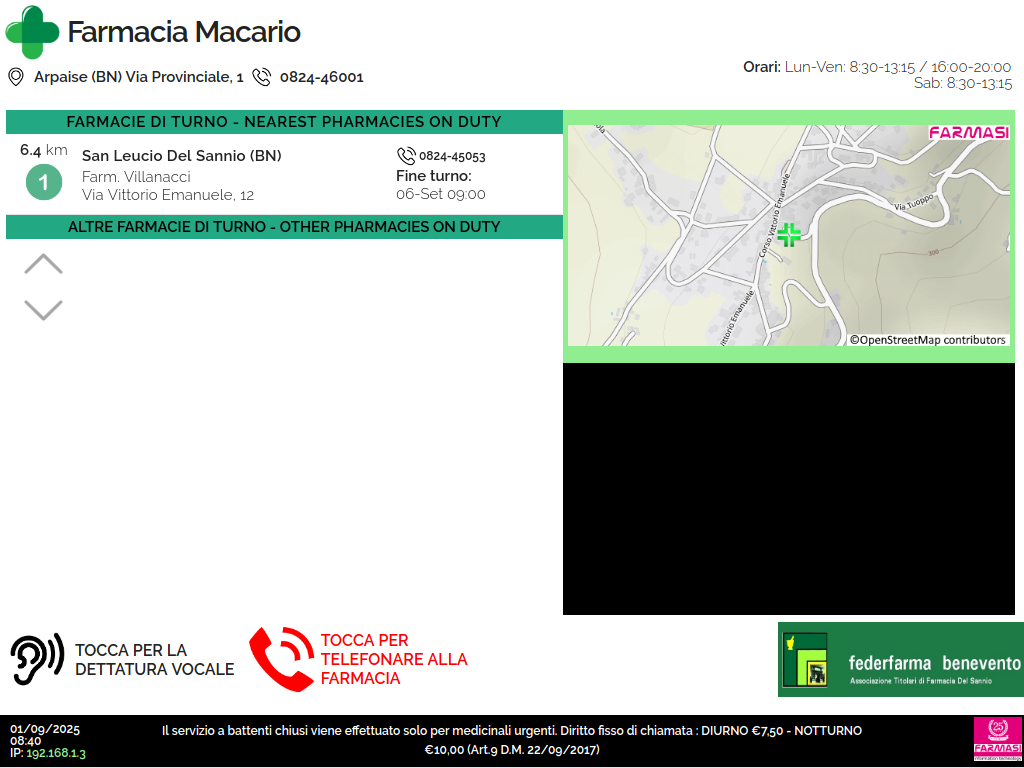1024x768 pixels.
Task: Click the Farmacia Macario title
Action: 184,32
